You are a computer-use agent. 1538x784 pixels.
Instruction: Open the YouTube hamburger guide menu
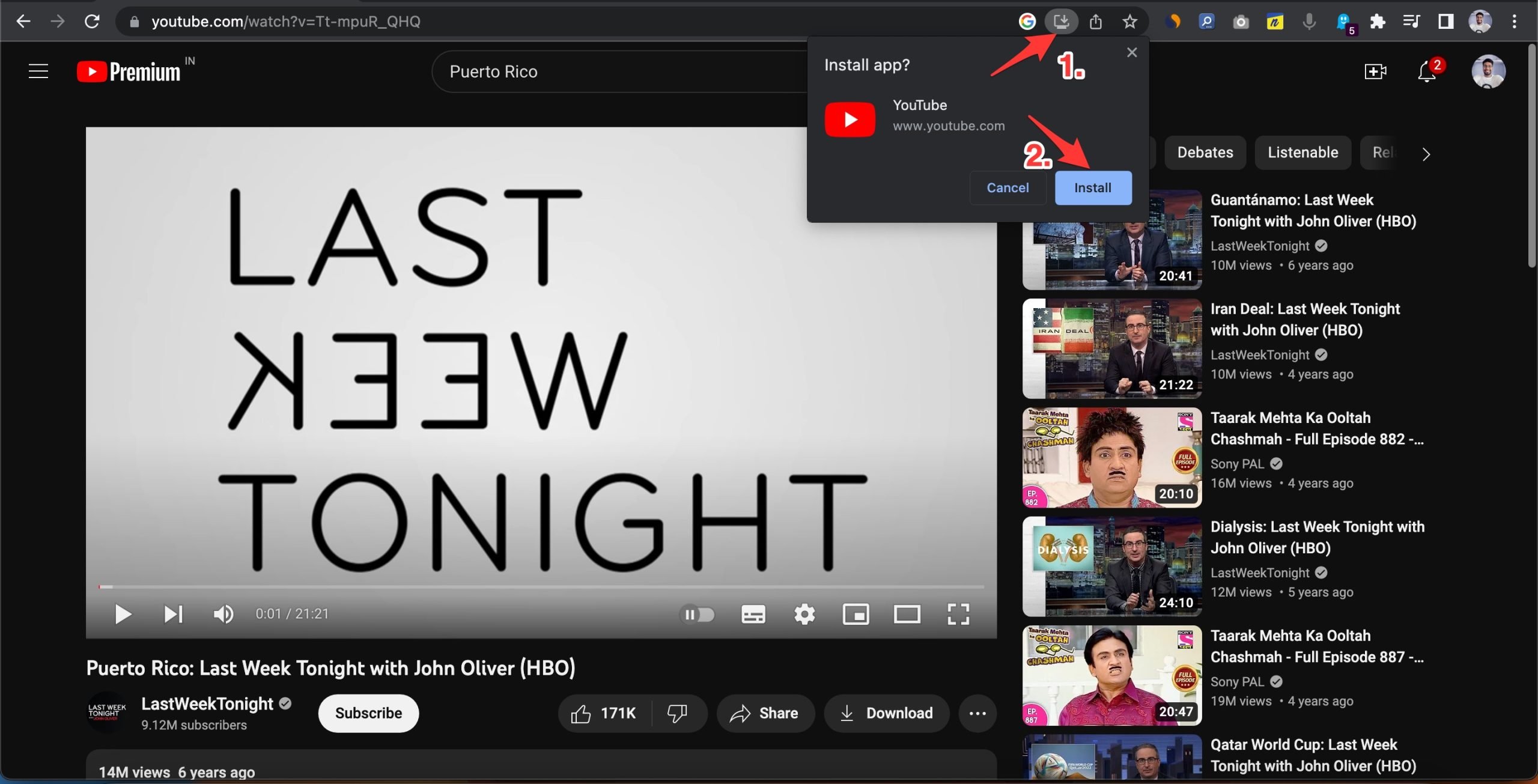[38, 71]
